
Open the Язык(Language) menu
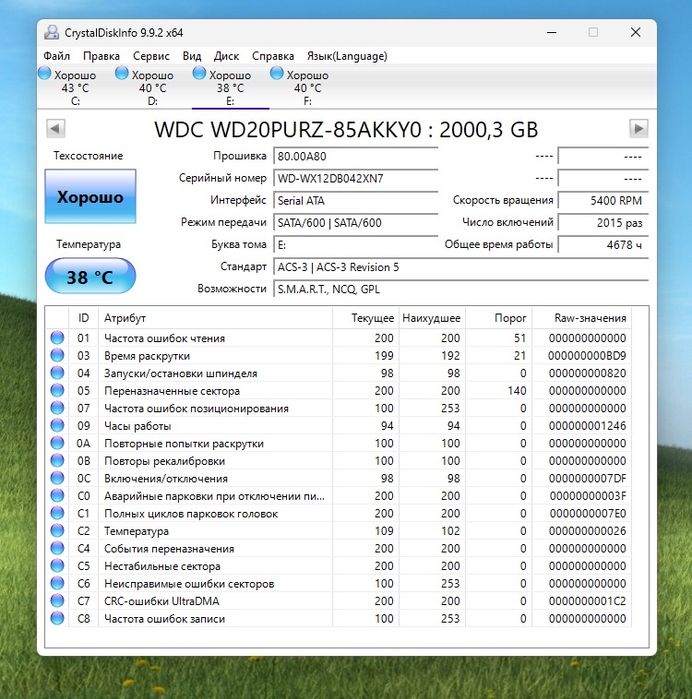point(347,56)
